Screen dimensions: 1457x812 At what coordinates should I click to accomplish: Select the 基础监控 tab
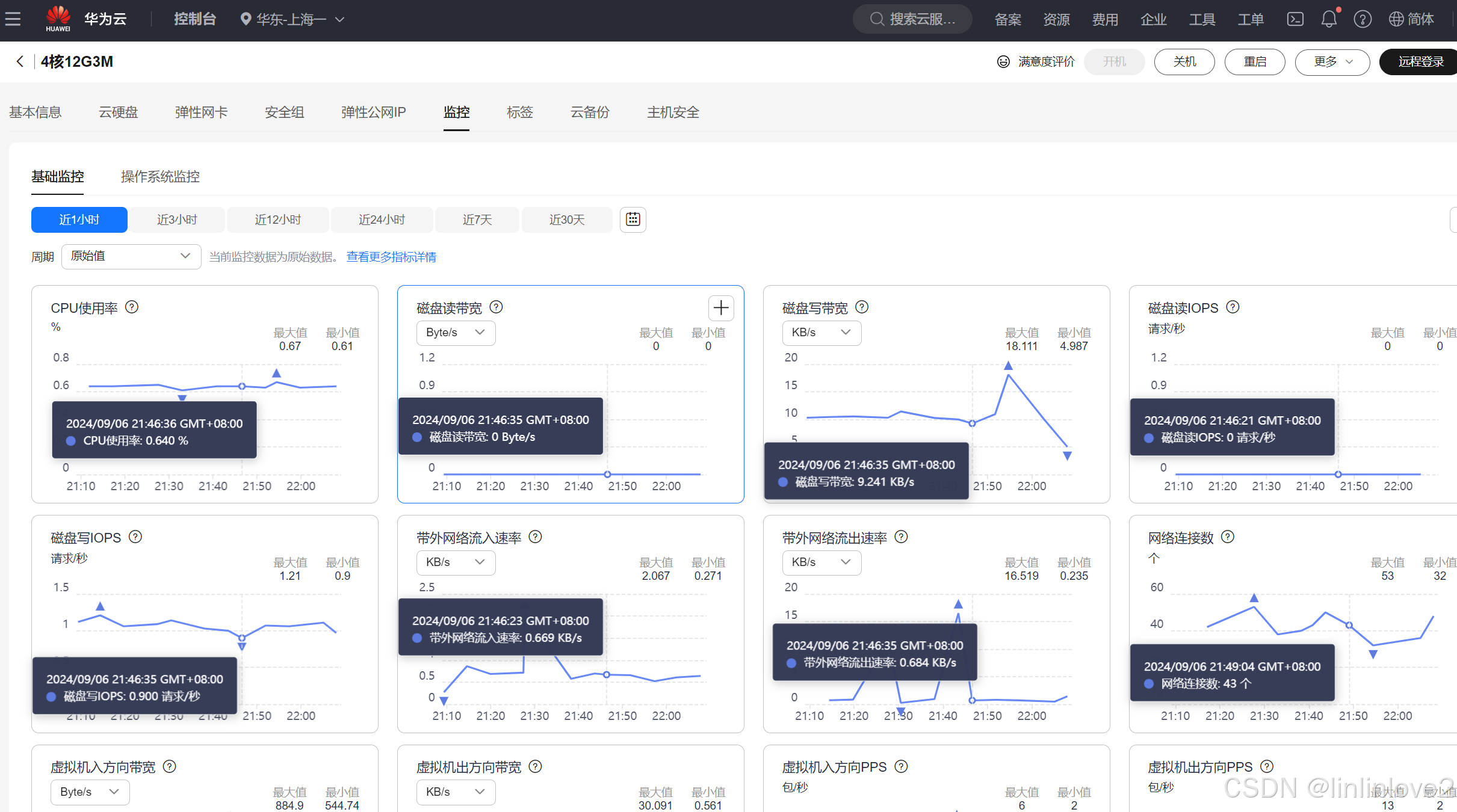tap(58, 174)
